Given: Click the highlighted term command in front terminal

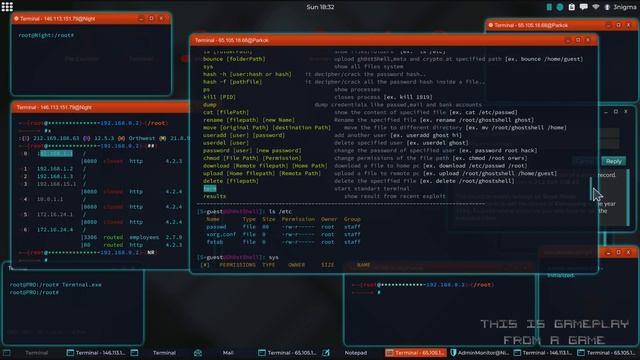Looking at the screenshot, I should click(x=210, y=189).
